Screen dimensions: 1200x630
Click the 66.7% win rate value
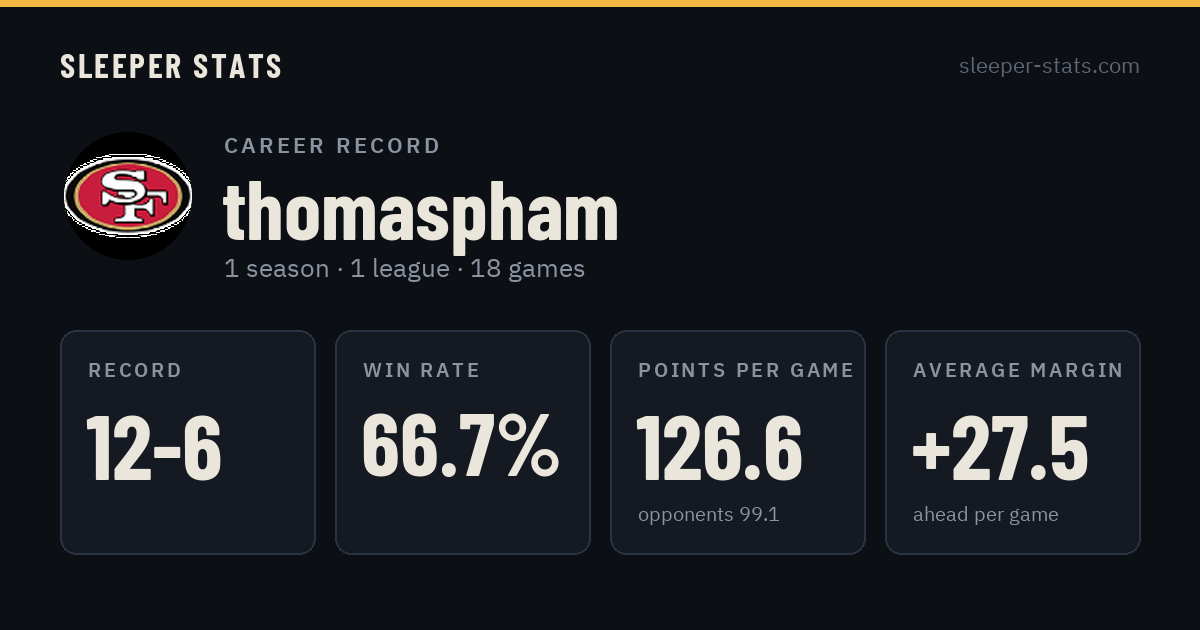click(460, 446)
